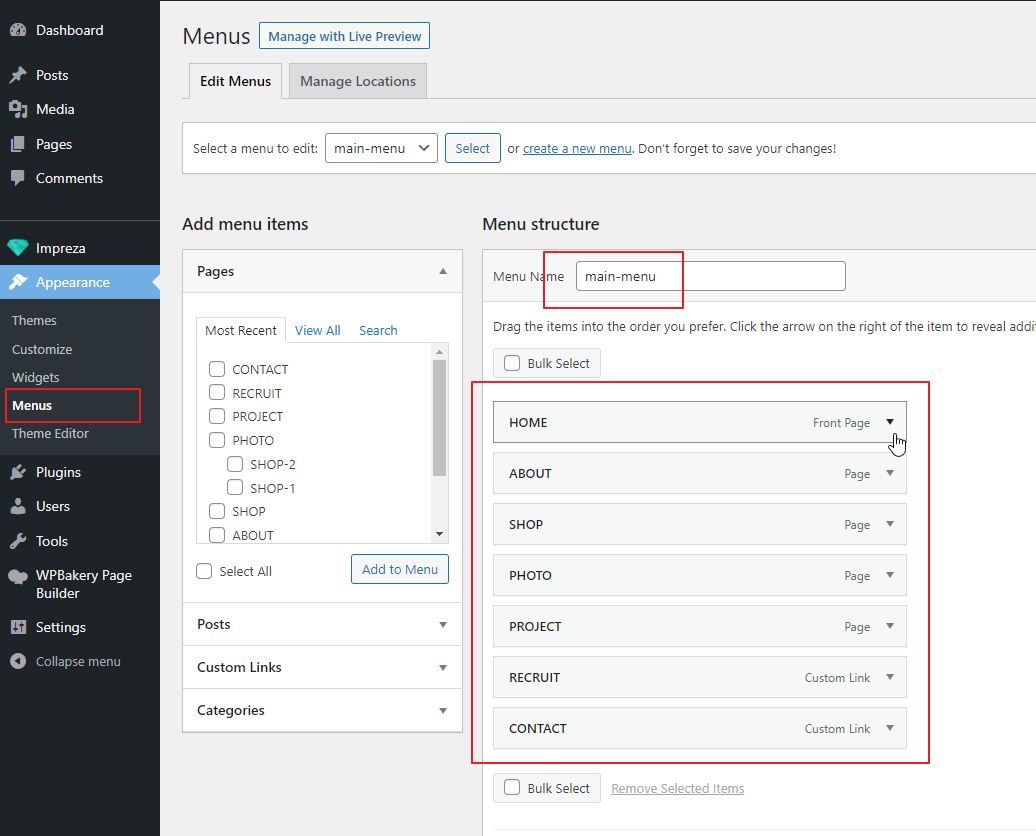Click the Impreza diamond icon
1036x836 pixels.
pyautogui.click(x=18, y=248)
